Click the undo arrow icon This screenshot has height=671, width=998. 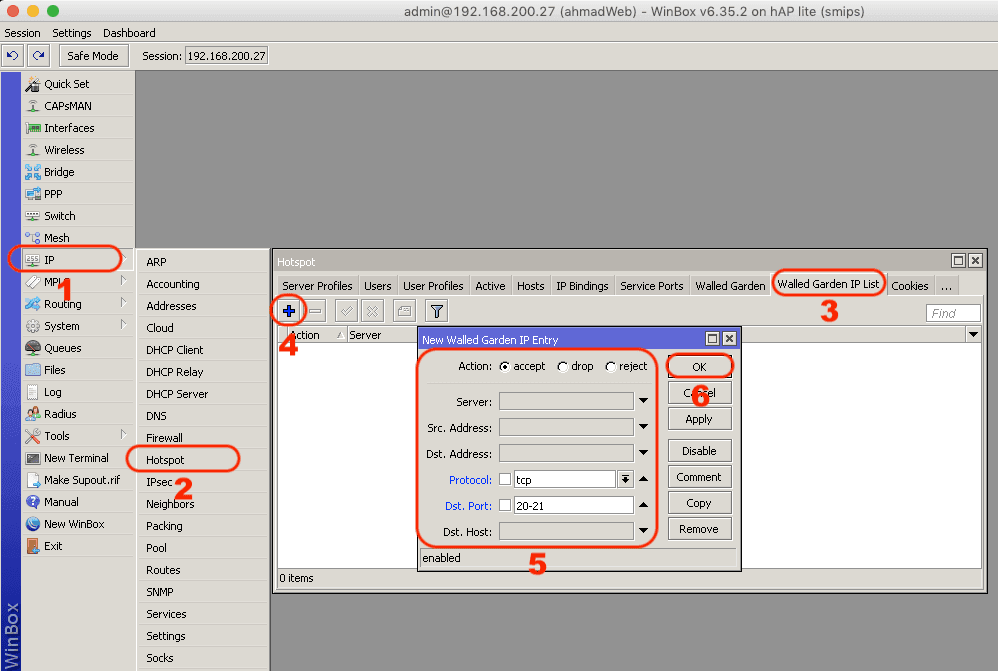click(13, 56)
